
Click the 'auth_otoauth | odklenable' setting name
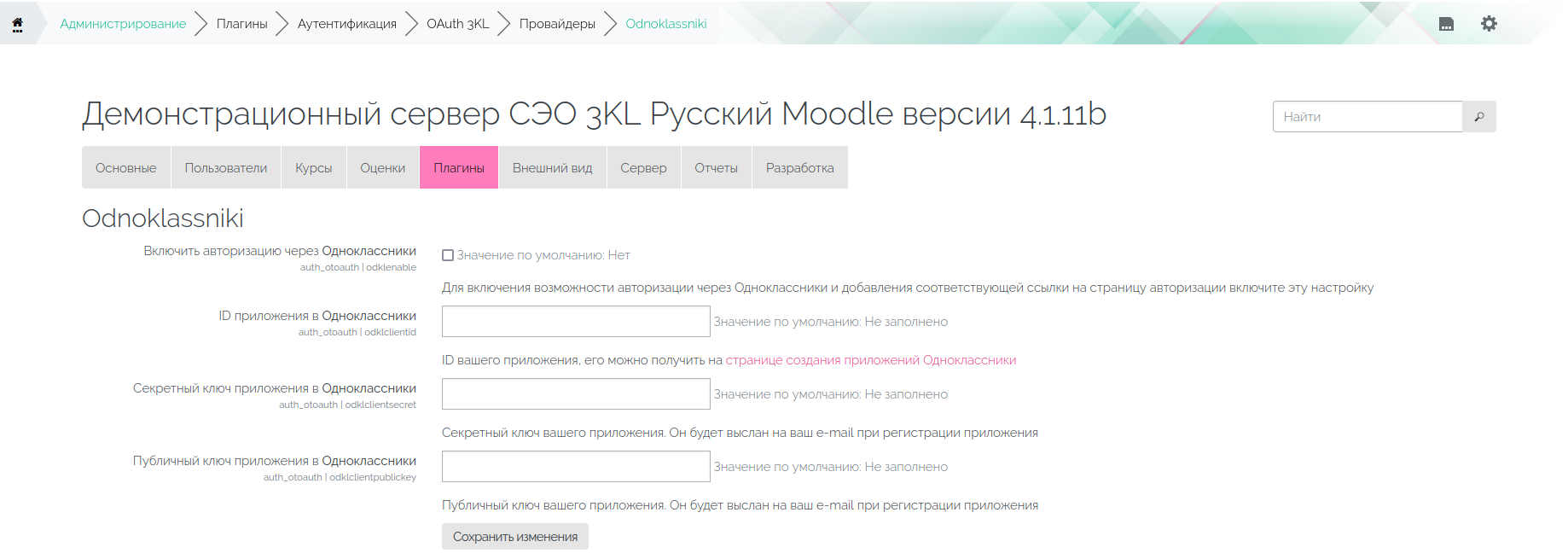[358, 267]
